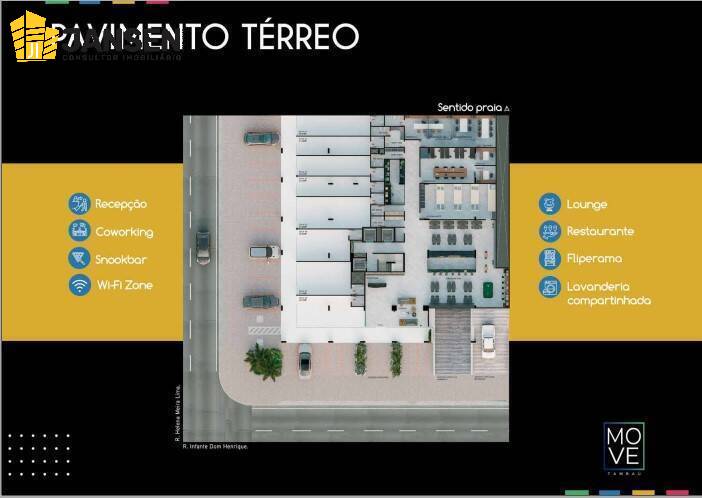Click the 'Lounge' label

587,205
